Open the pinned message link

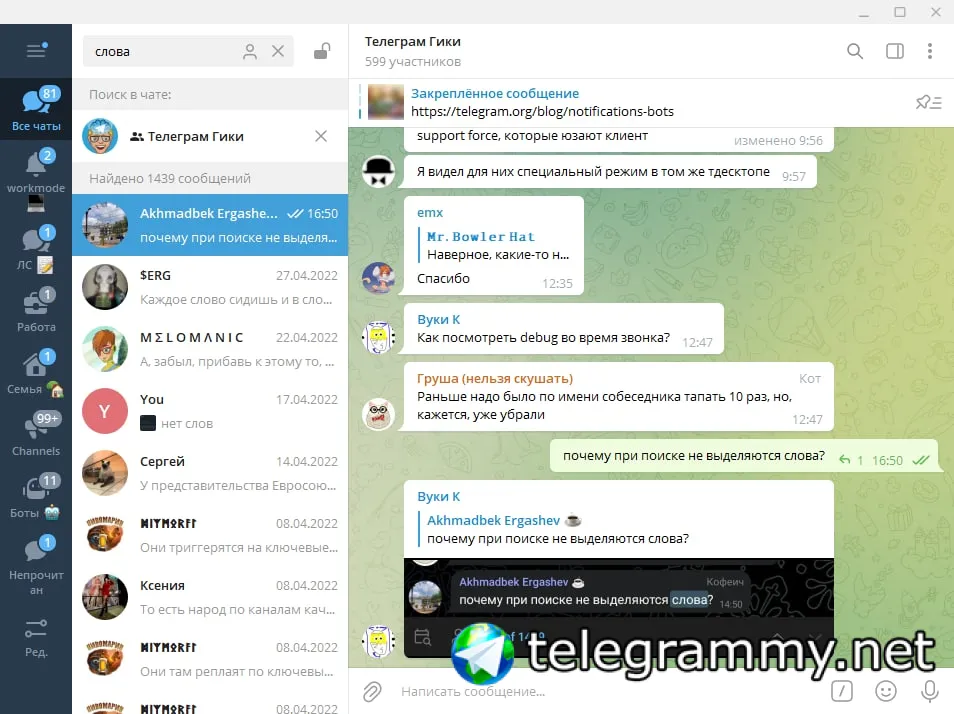tap(542, 111)
